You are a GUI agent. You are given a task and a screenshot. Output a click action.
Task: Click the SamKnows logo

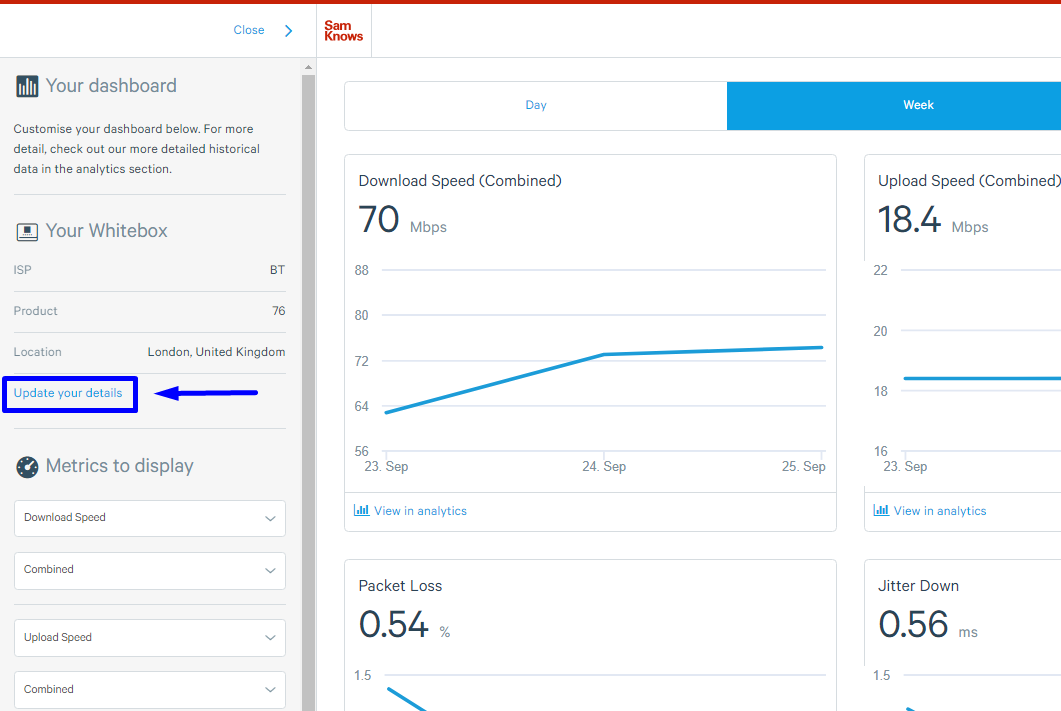click(x=343, y=31)
